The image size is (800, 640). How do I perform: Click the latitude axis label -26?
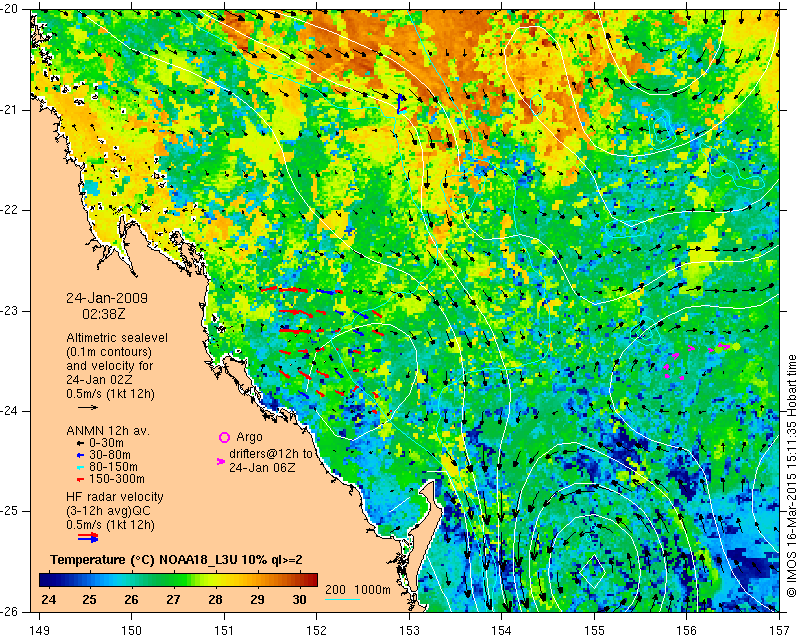[9, 611]
